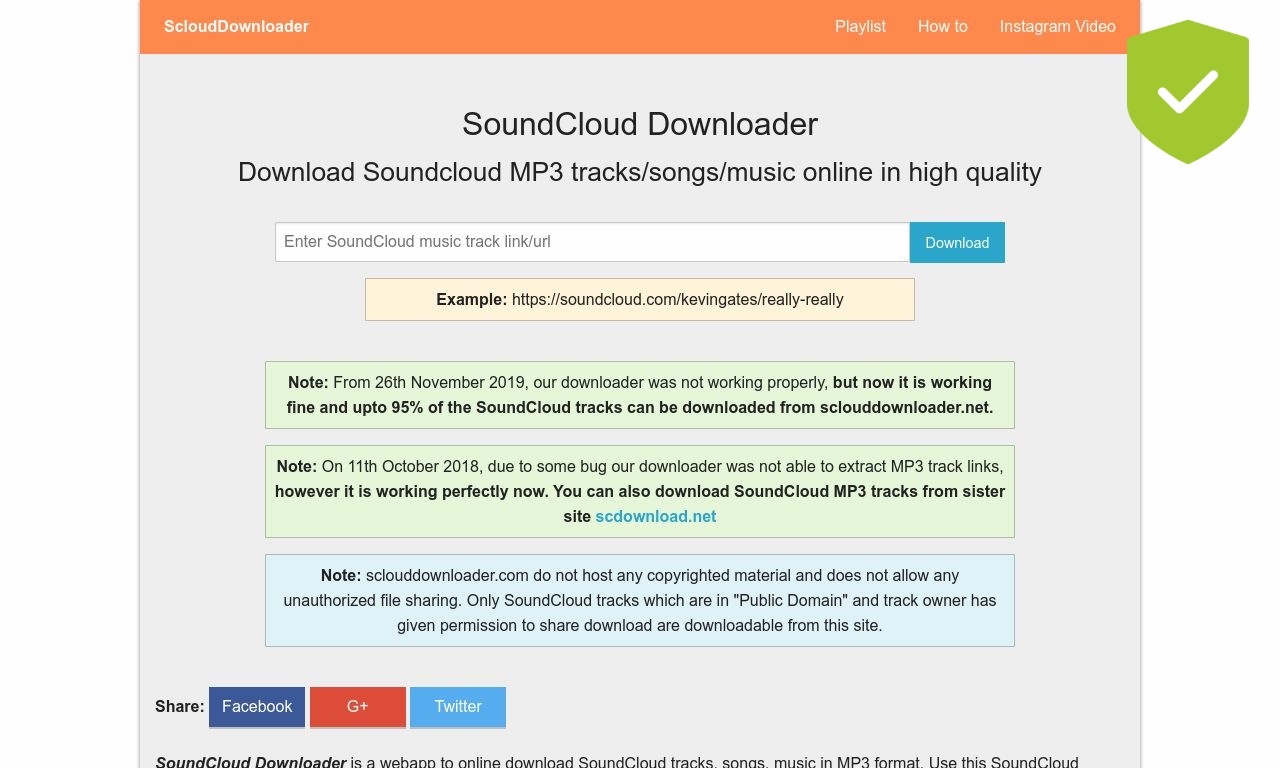Viewport: 1280px width, 768px height.
Task: Open the Playlist menu item
Action: pos(860,27)
